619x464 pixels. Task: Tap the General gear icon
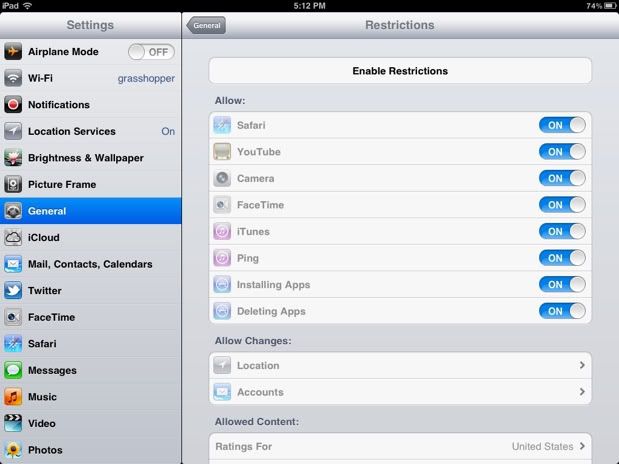click(x=13, y=211)
